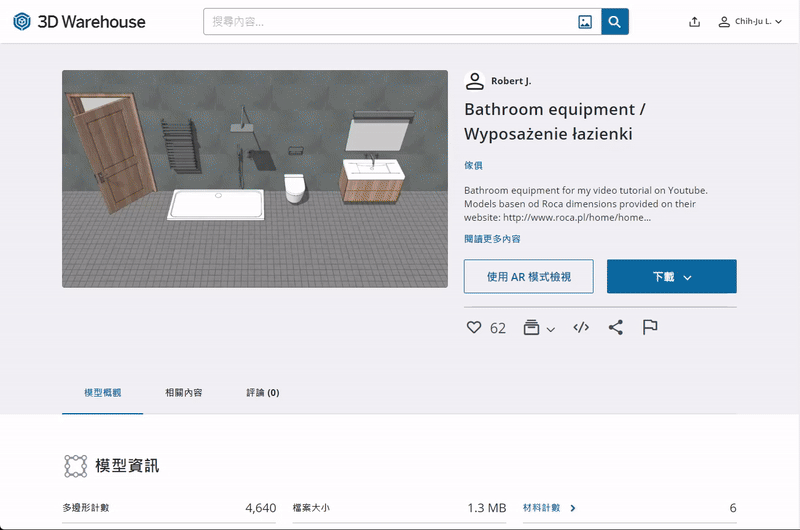Click the user profile icon in header

click(723, 22)
